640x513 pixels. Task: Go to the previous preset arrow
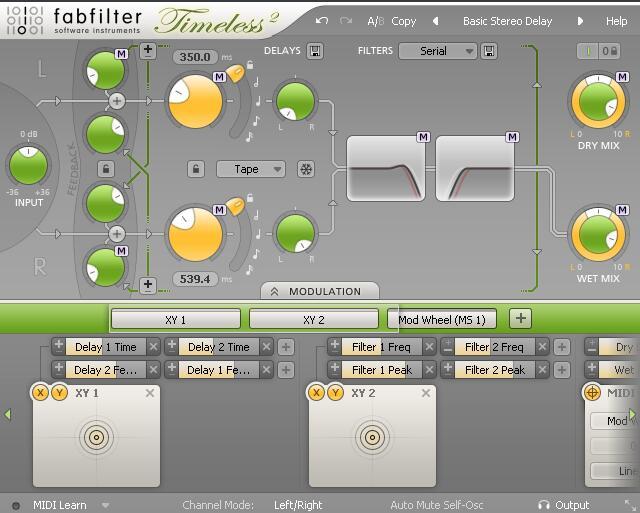(436, 21)
